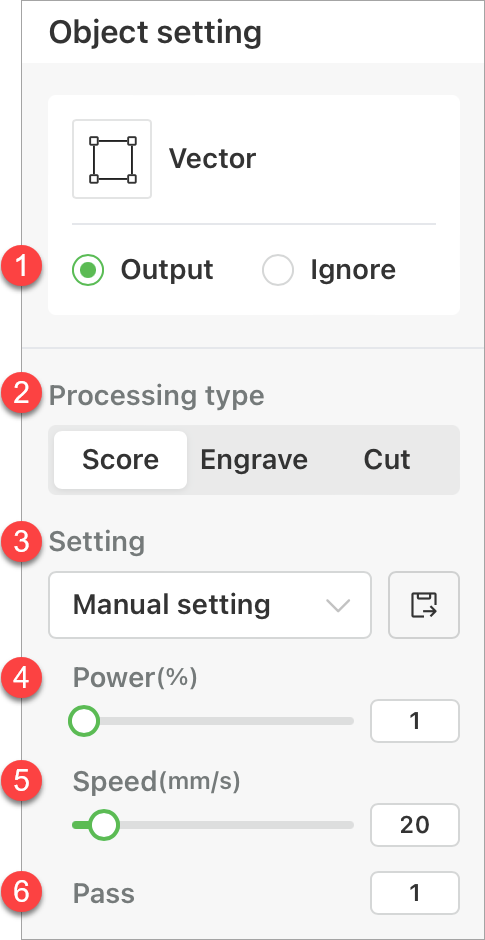Switch processing type to Engrave
Viewport: 485px width, 940px height.
click(x=254, y=460)
